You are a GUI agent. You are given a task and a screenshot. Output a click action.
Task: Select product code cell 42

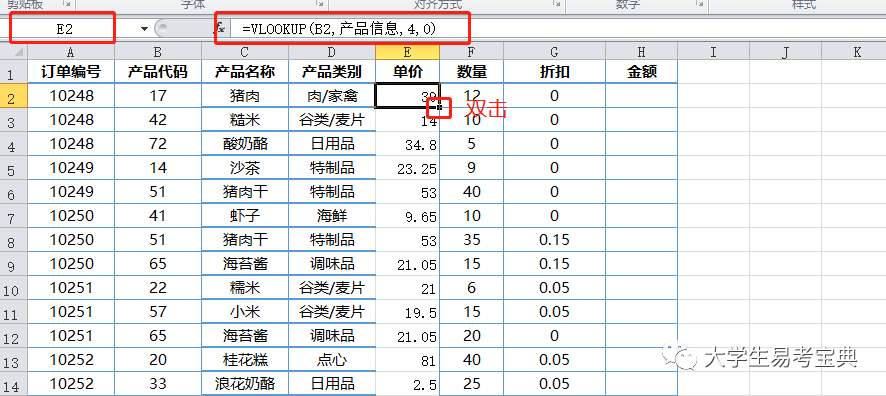point(158,120)
